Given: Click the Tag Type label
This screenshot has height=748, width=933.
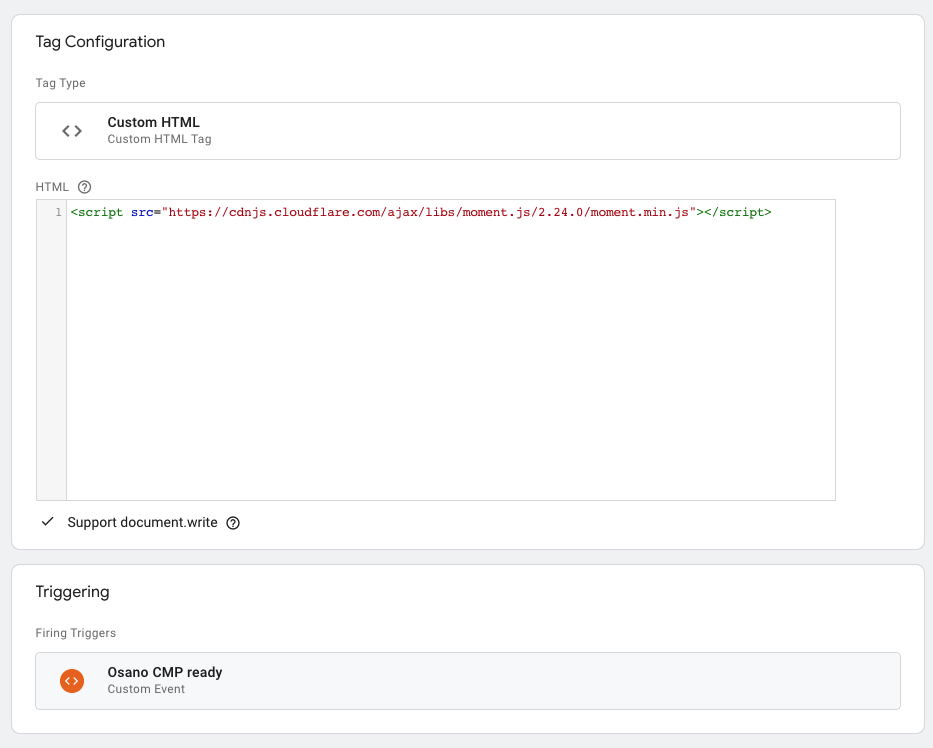Looking at the screenshot, I should (x=61, y=83).
